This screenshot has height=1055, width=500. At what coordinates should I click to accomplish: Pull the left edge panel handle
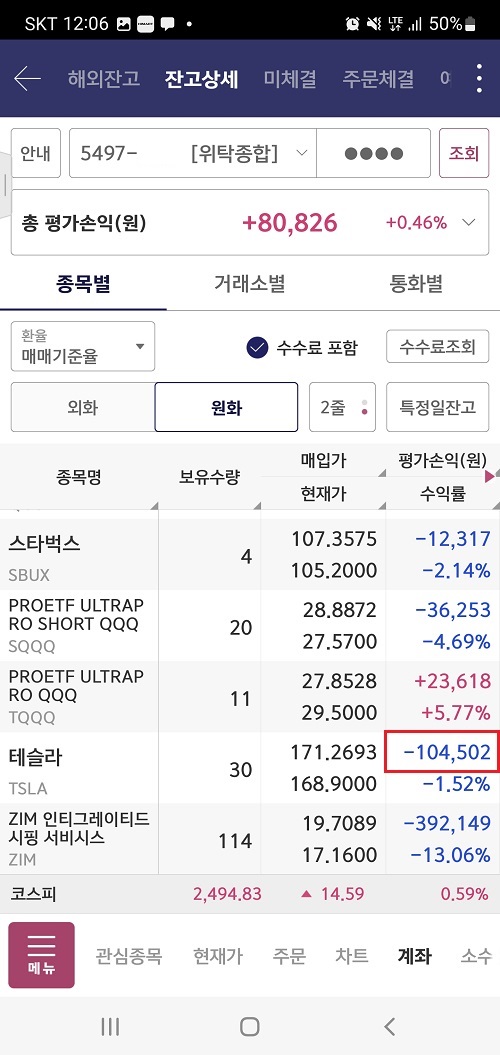[x=5, y=184]
